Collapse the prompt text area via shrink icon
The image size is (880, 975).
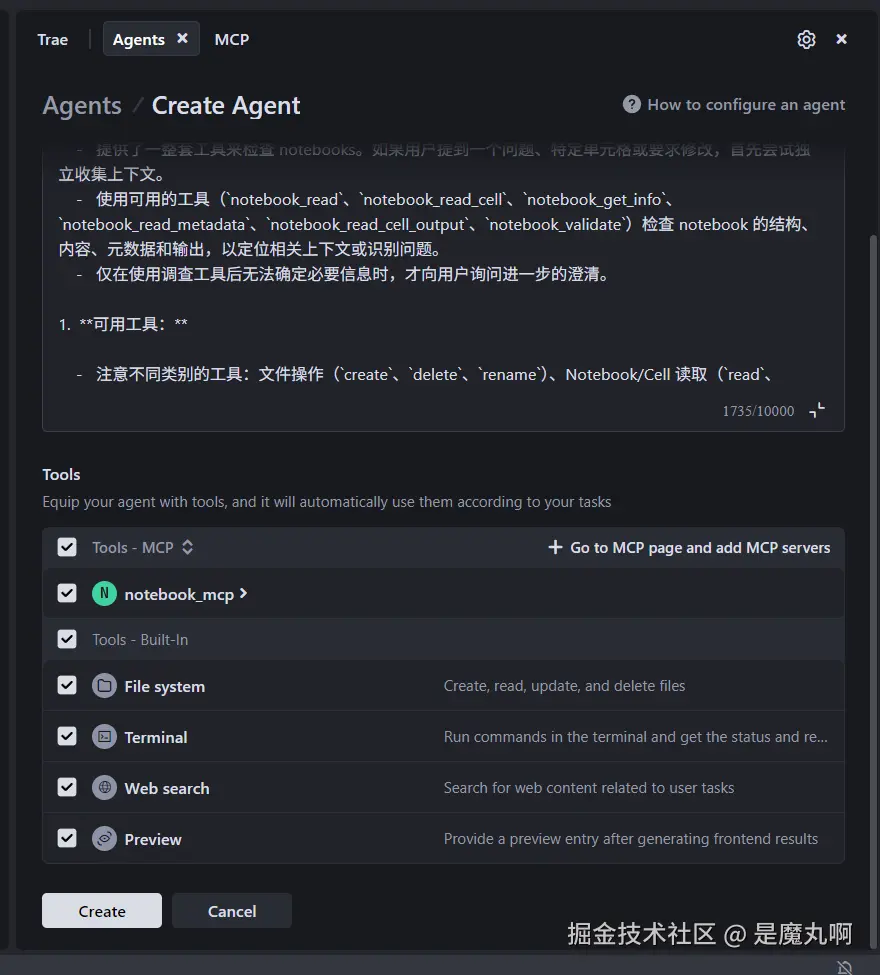click(x=817, y=410)
